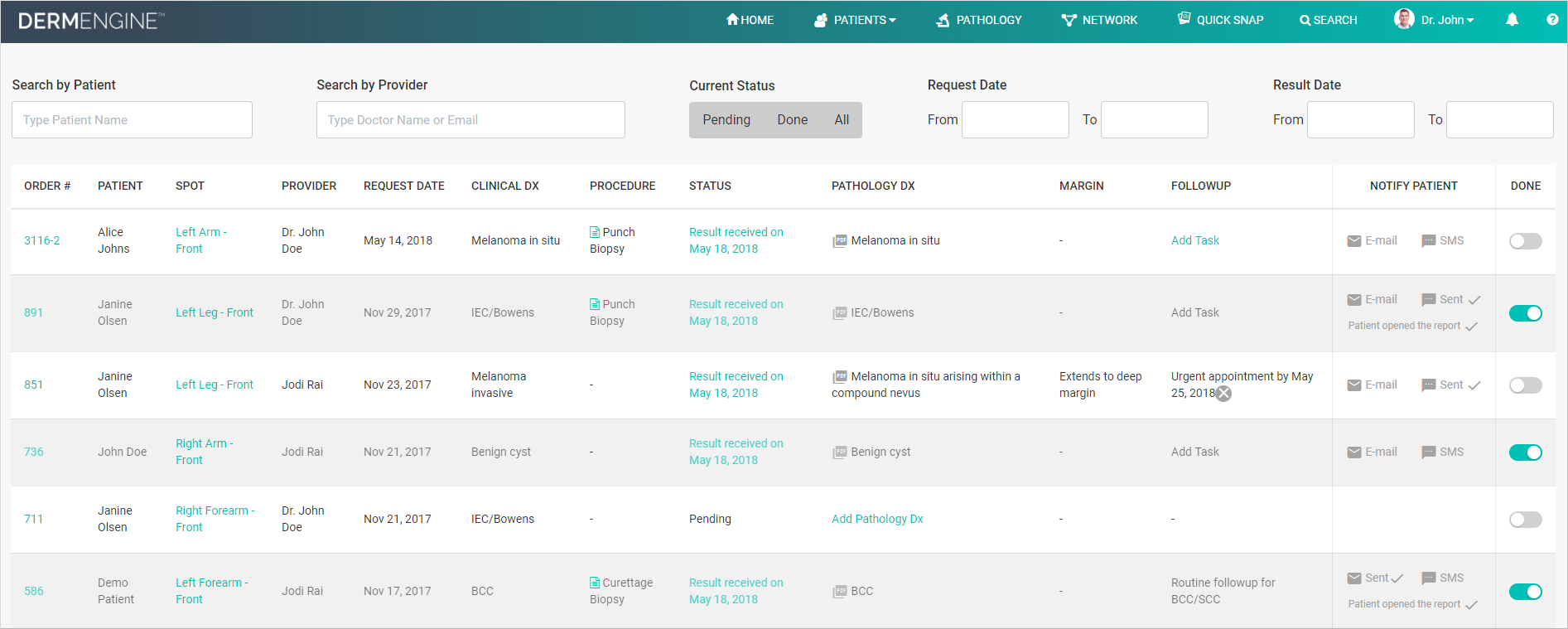Click Add Pathology Dx link
1568x629 pixels.
(877, 520)
